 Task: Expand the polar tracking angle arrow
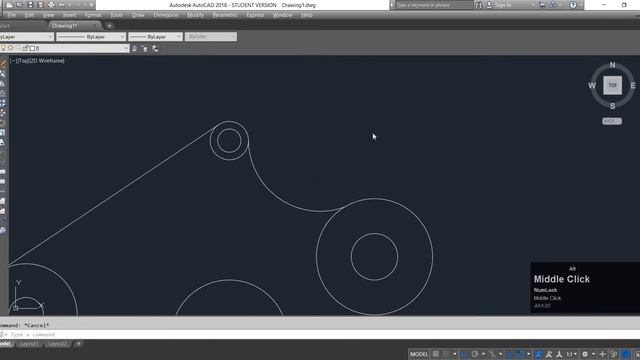[483, 354]
